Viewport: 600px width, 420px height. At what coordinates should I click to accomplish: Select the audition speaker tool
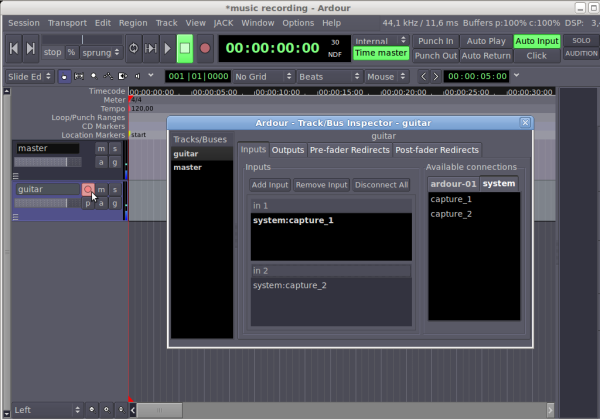(x=137, y=77)
